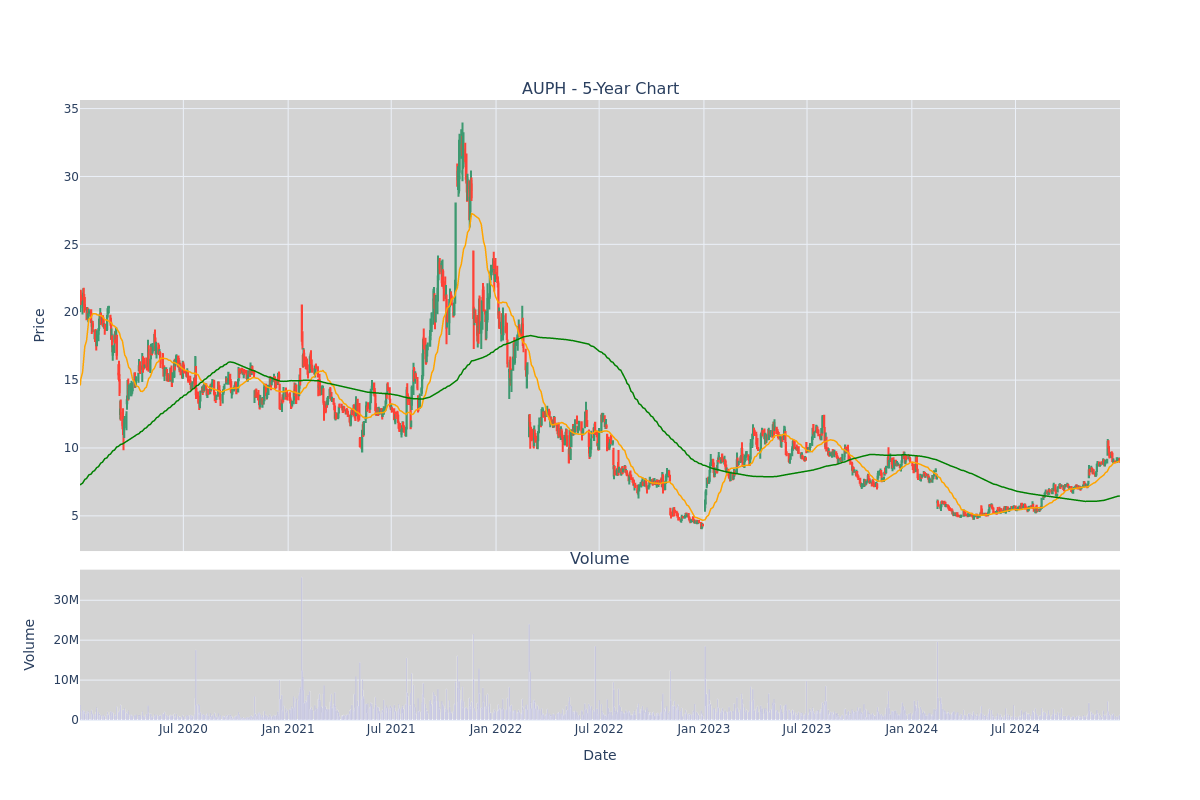Click the chart title 'AUPH - 5-Year Chart'
The height and width of the screenshot is (800, 1200).
[x=600, y=89]
